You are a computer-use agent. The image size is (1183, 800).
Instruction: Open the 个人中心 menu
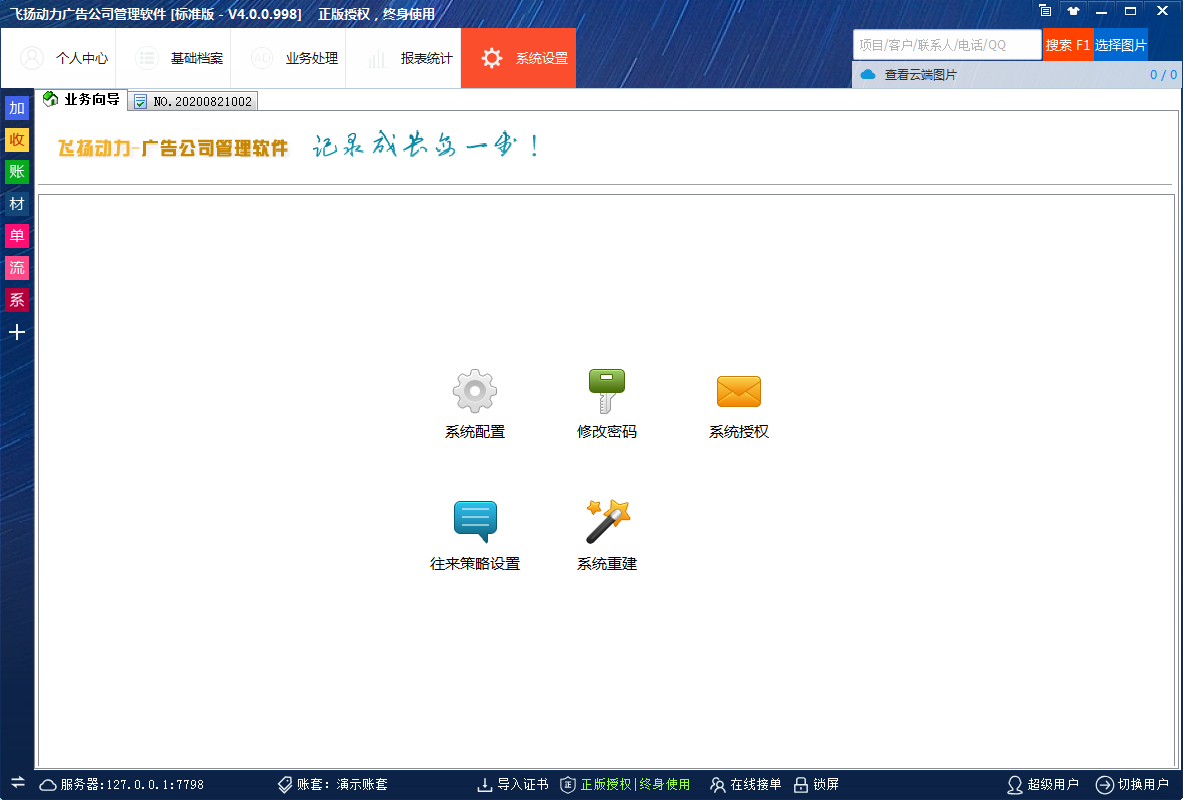tap(64, 58)
